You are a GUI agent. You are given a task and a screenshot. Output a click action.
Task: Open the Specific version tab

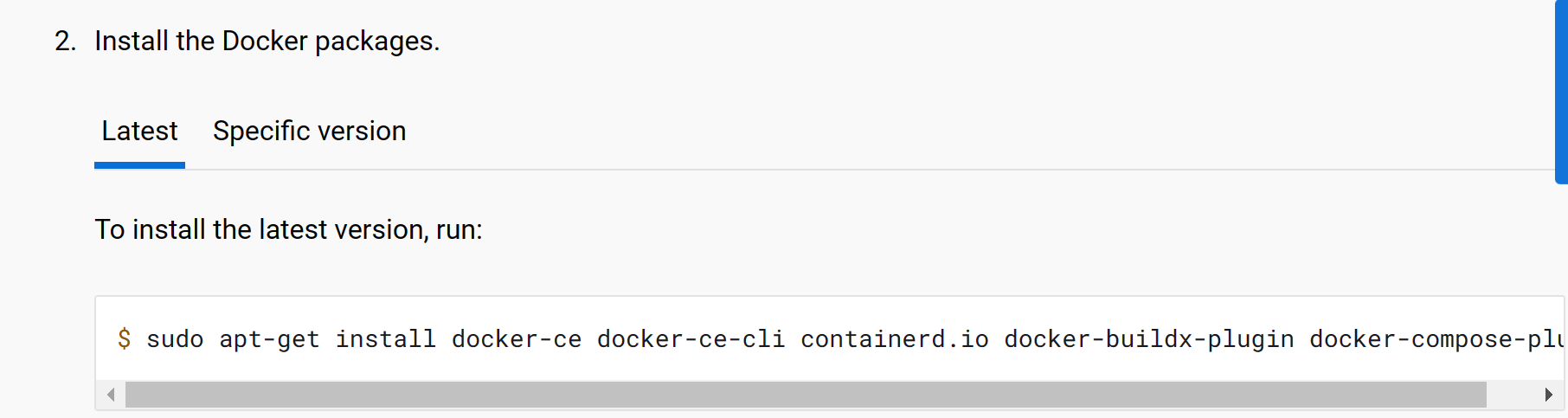click(309, 132)
